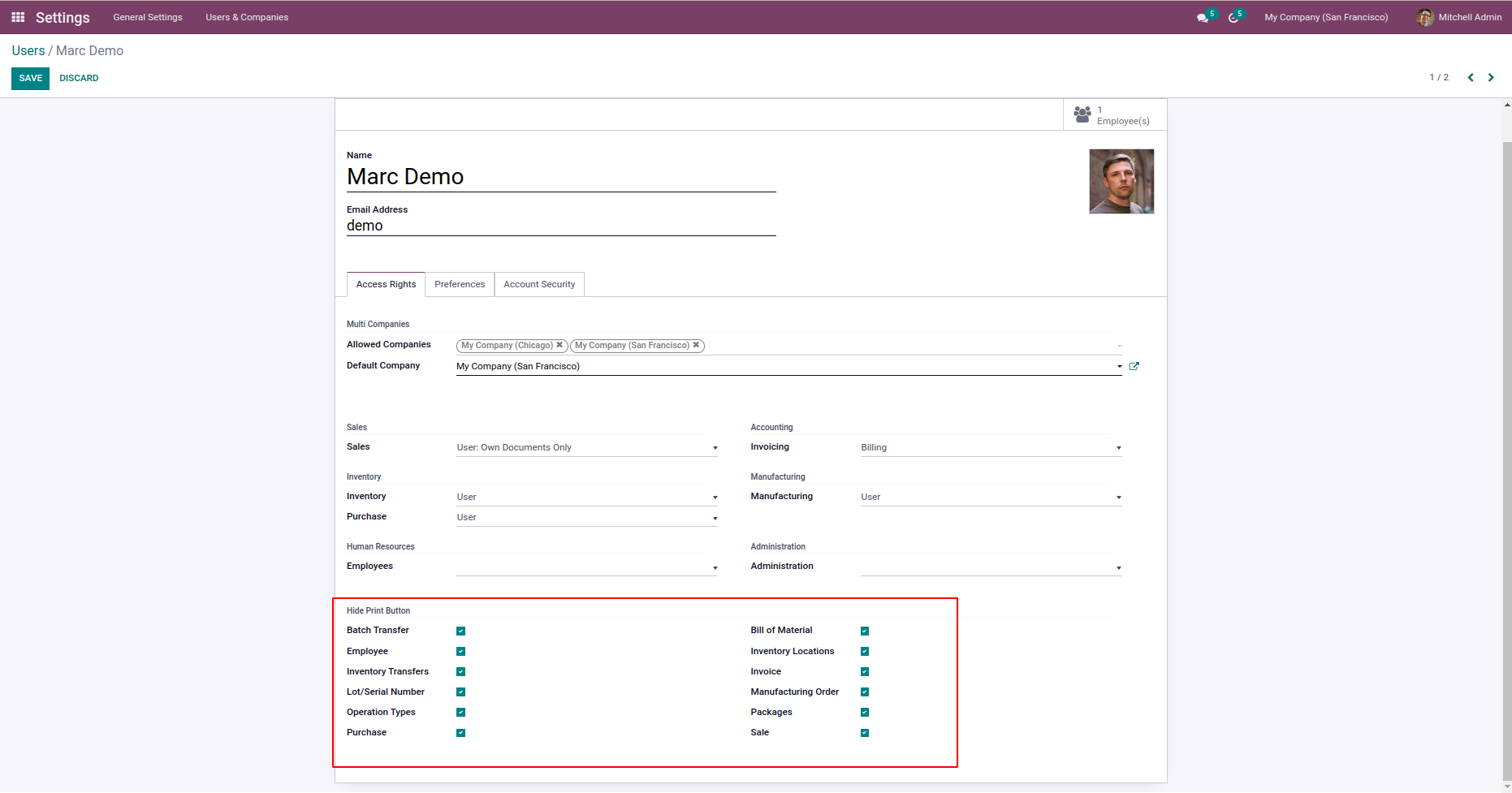Uncheck the Batch Transfer checkbox
This screenshot has width=1512, height=793.
click(x=460, y=631)
